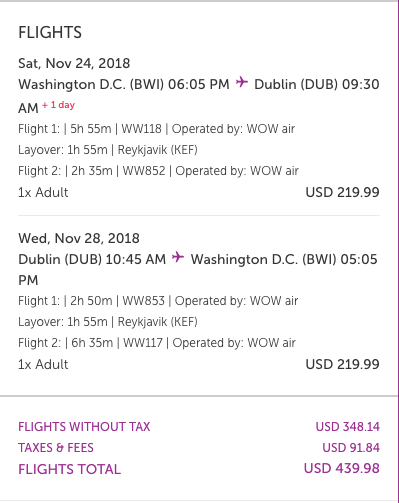
Task: Select Washington D.C. (BWI) 06:05 PM departure
Action: coord(124,84)
